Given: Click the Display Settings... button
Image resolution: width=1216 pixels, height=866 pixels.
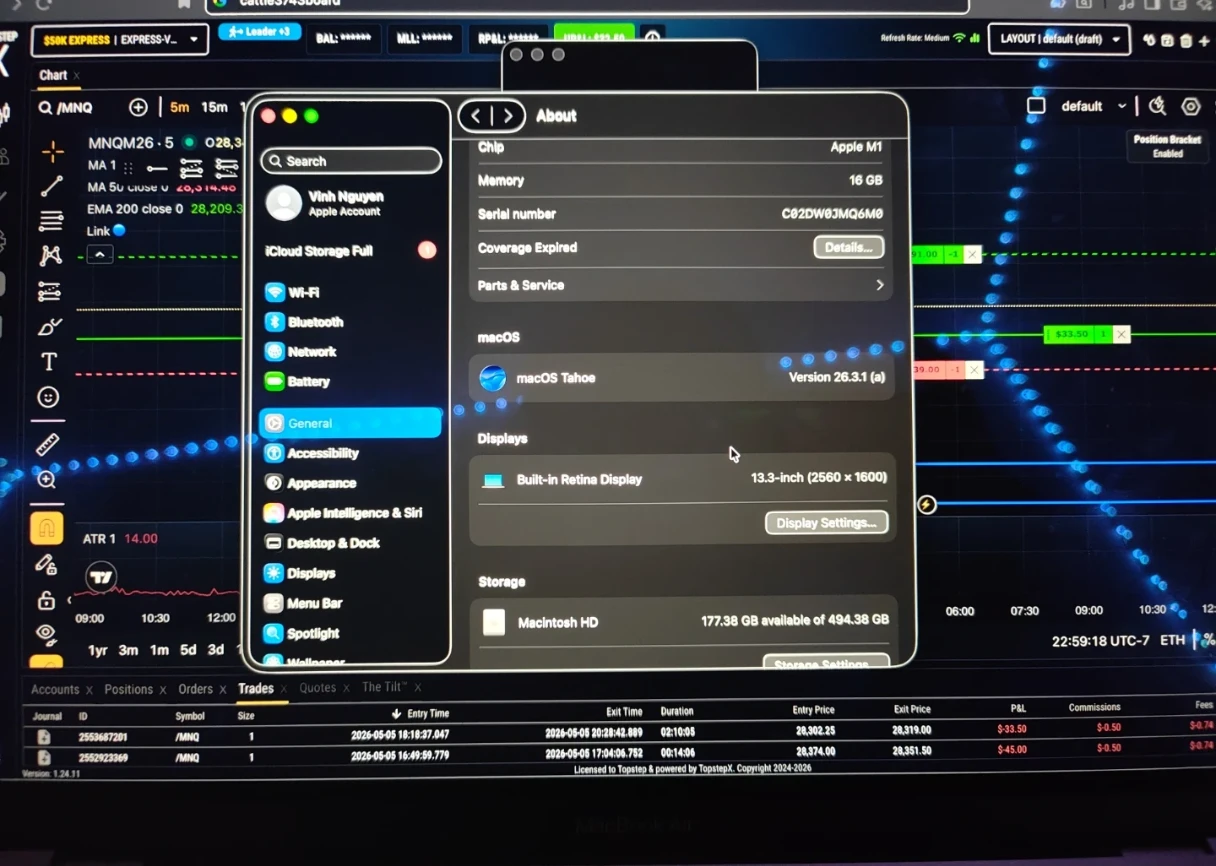Looking at the screenshot, I should tap(826, 523).
